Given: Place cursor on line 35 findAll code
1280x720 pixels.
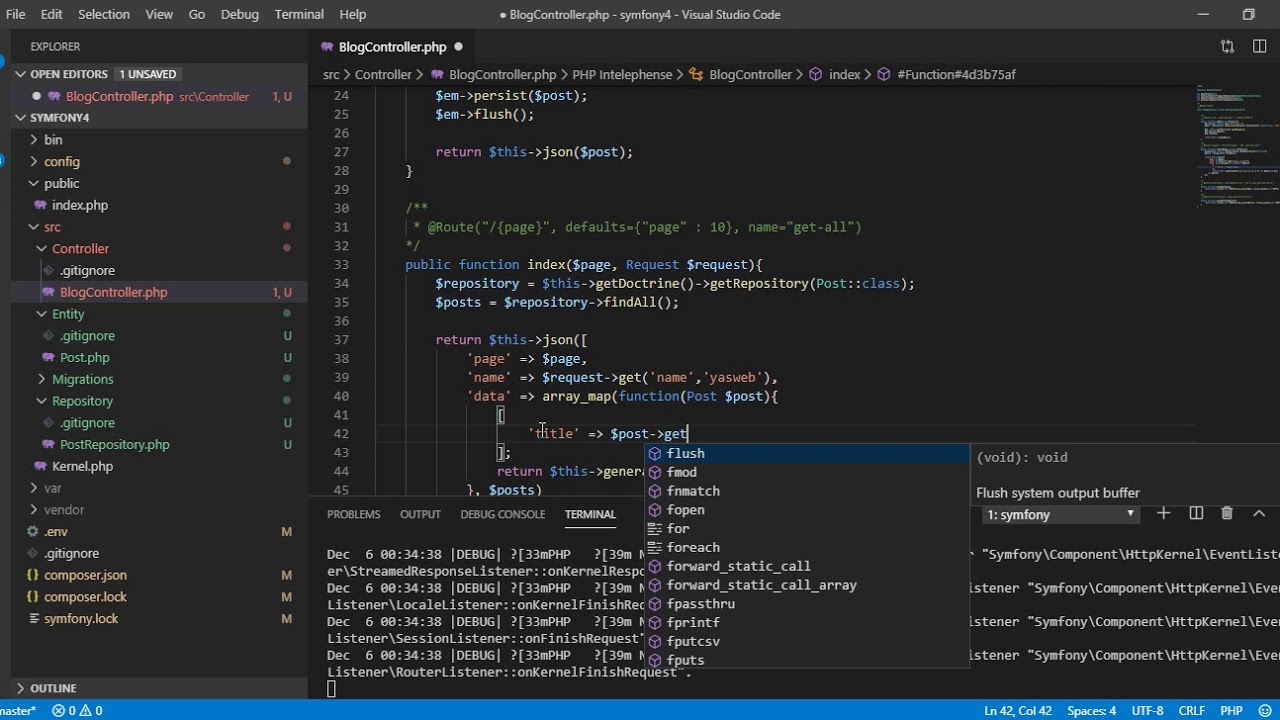Looking at the screenshot, I should pyautogui.click(x=557, y=302).
